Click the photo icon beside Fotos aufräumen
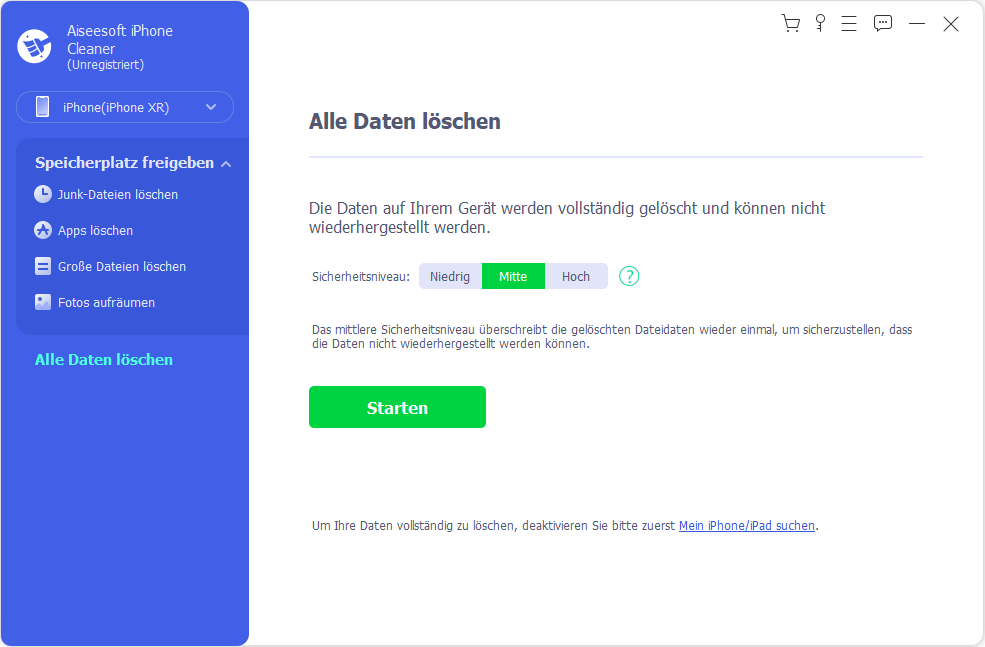 pyautogui.click(x=43, y=302)
